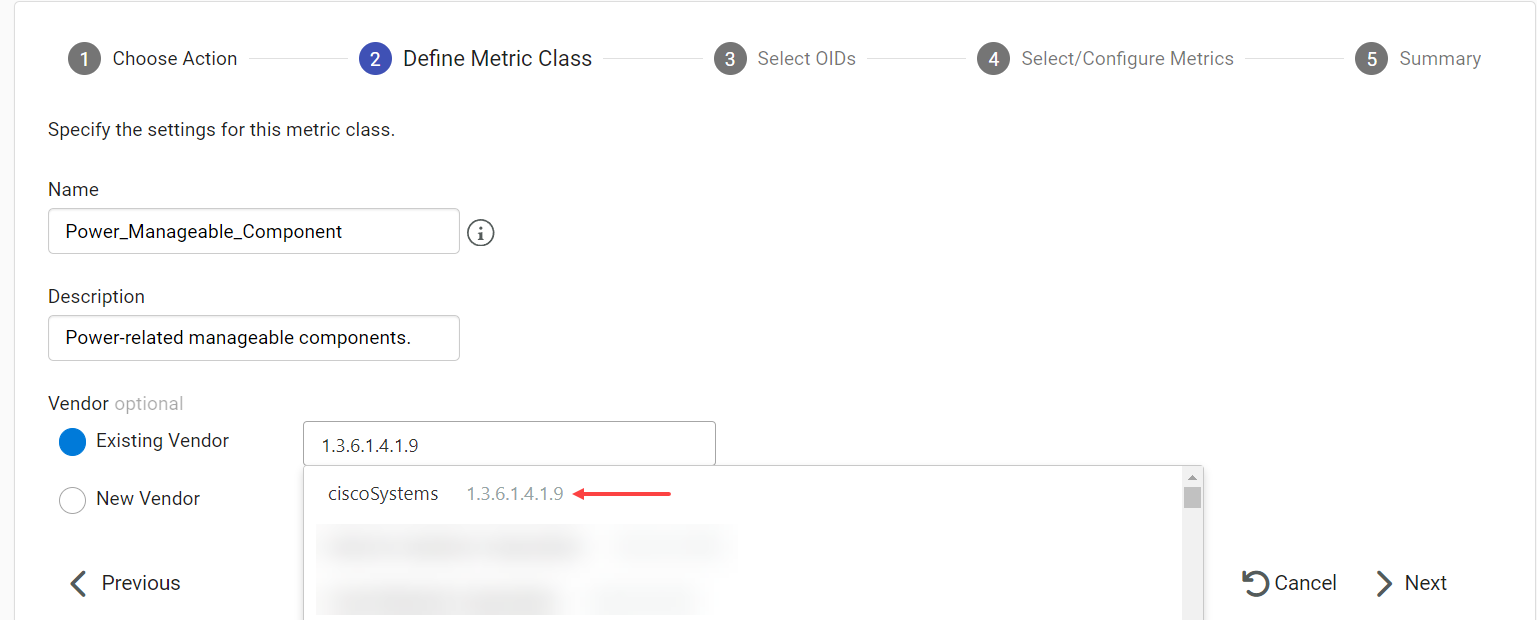Select the New Vendor radio button
Screen dimensions: 1537x620
[73, 499]
